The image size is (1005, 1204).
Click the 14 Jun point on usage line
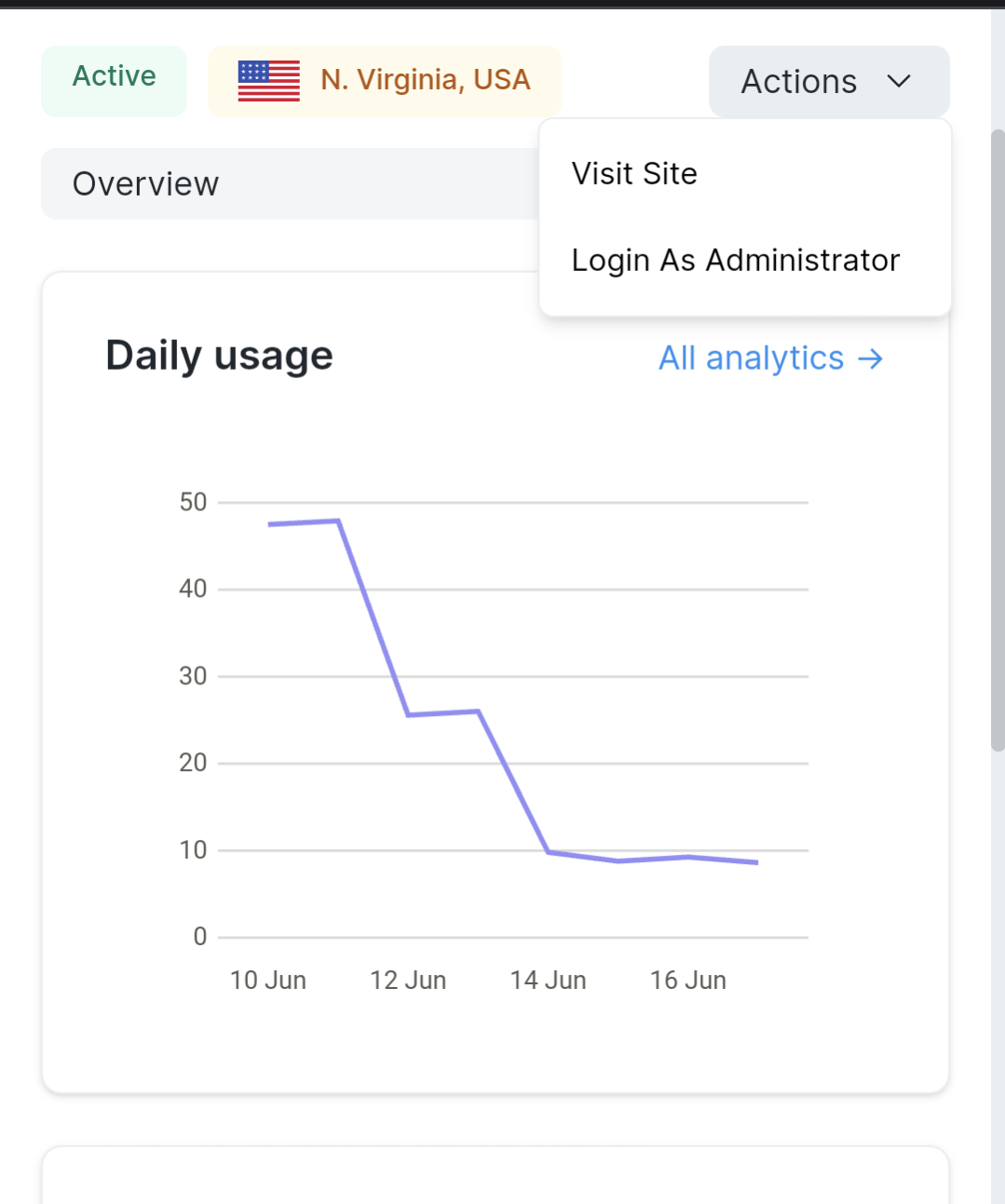[x=549, y=852]
